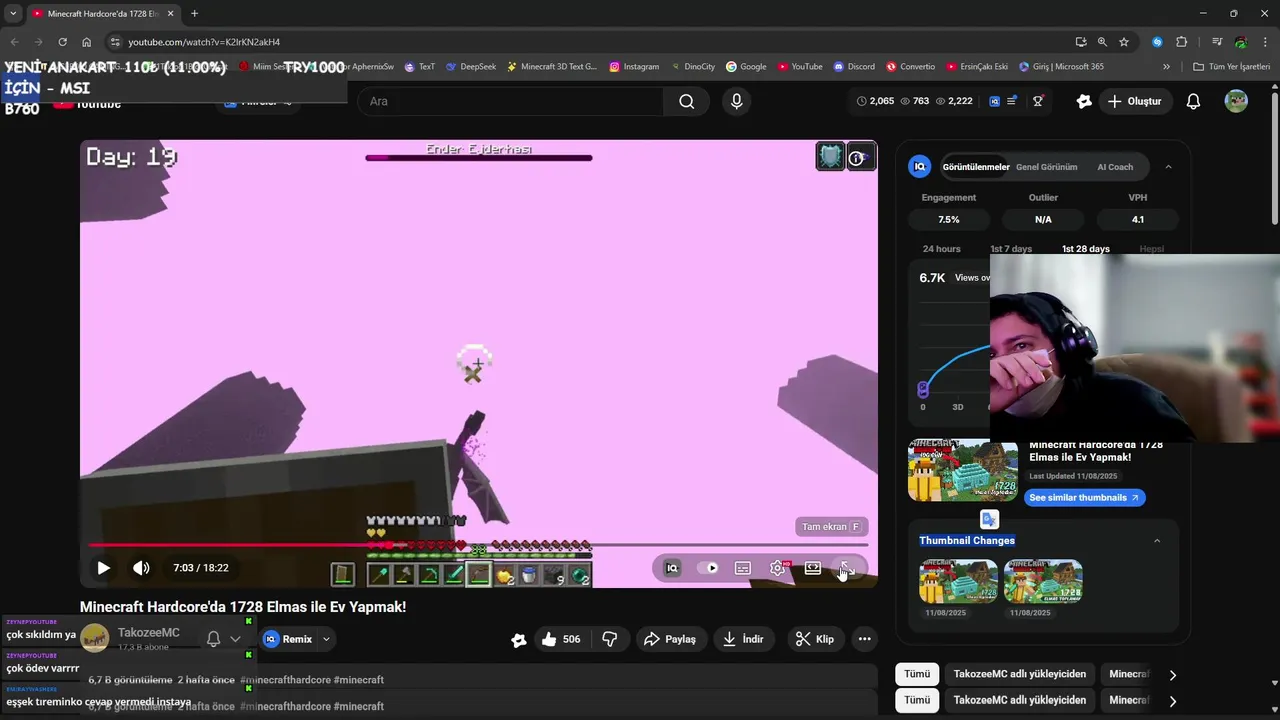1280x720 pixels.
Task: Click vidIQ blue IQ logo in header stats
Action: coord(994,101)
